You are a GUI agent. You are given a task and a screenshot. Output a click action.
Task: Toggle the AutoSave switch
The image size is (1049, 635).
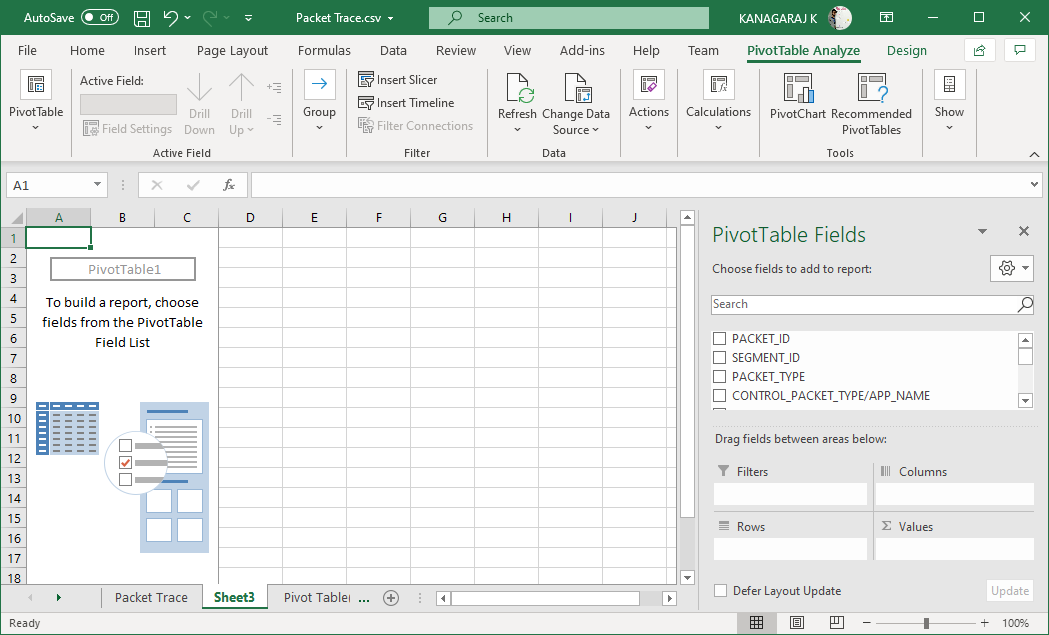tap(100, 18)
